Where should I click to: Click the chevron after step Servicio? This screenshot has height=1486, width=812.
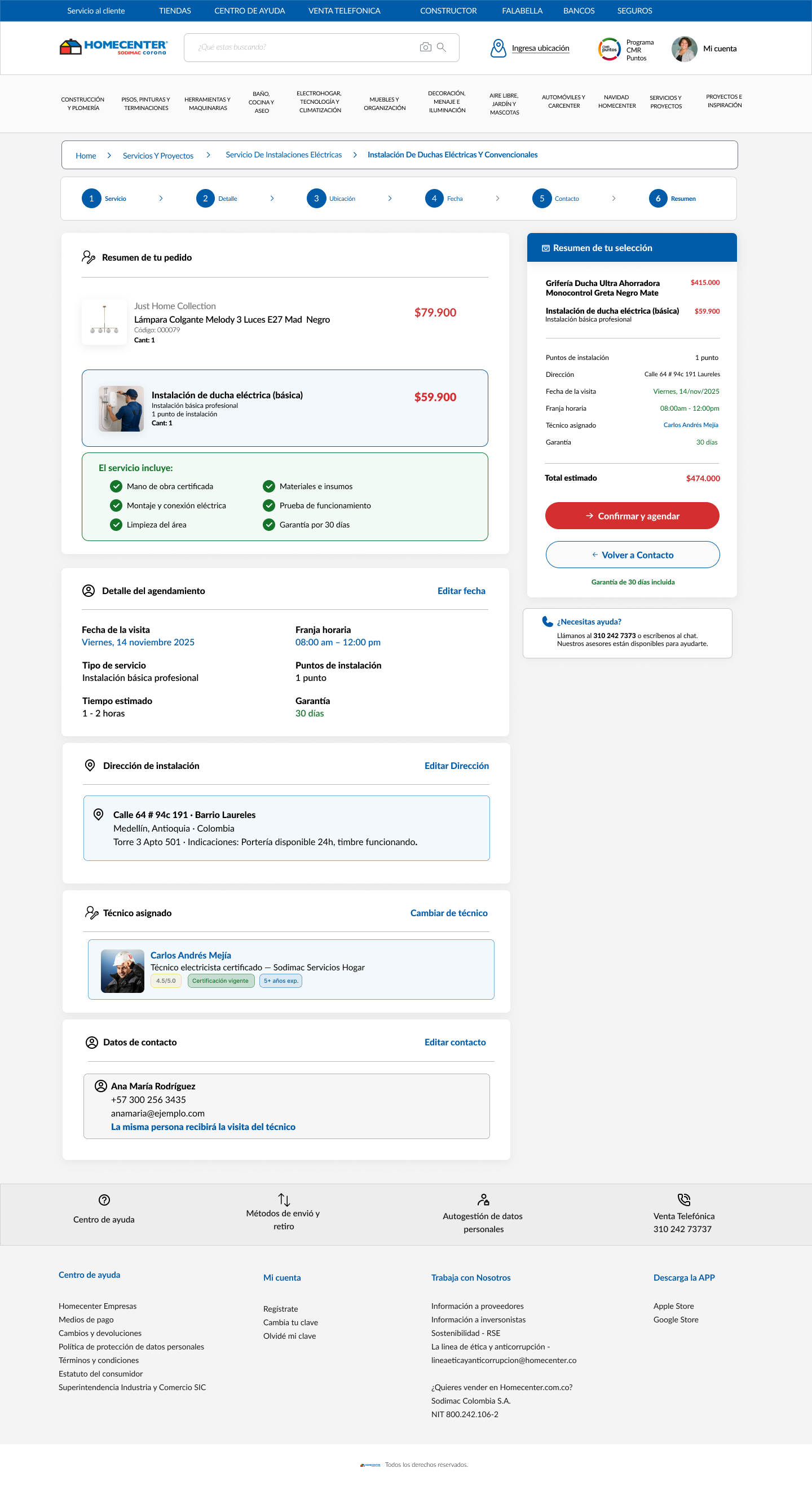(161, 199)
